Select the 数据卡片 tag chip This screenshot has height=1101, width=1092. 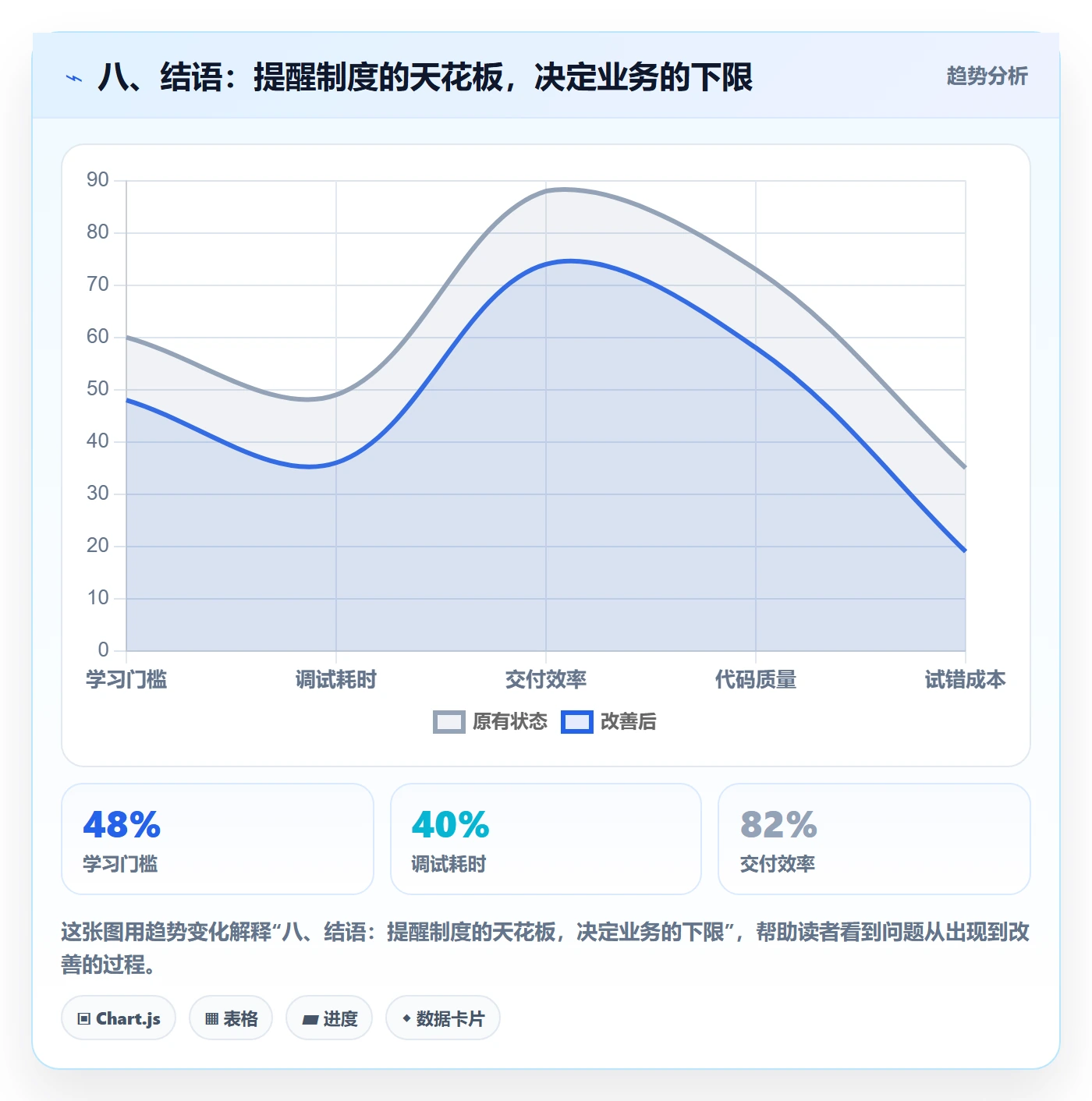443,1018
